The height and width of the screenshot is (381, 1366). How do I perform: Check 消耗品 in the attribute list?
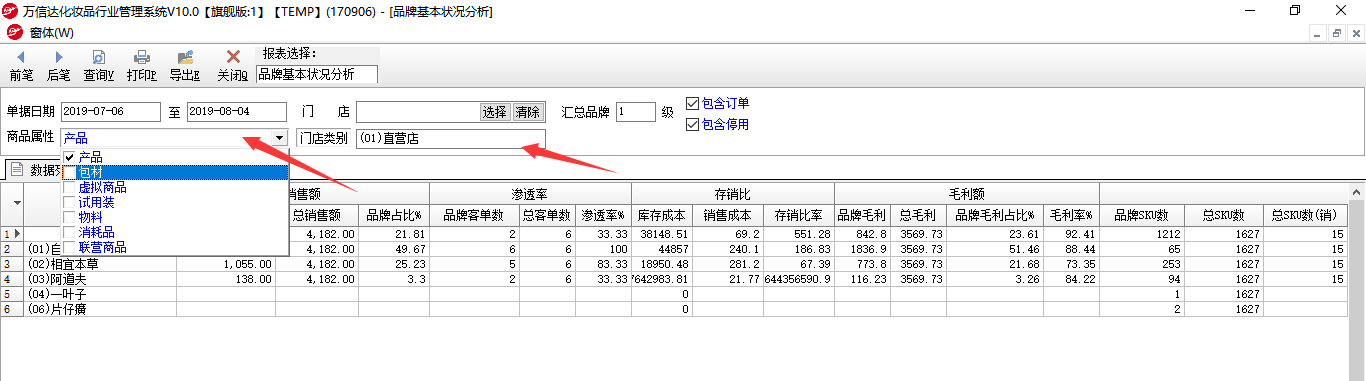(69, 232)
